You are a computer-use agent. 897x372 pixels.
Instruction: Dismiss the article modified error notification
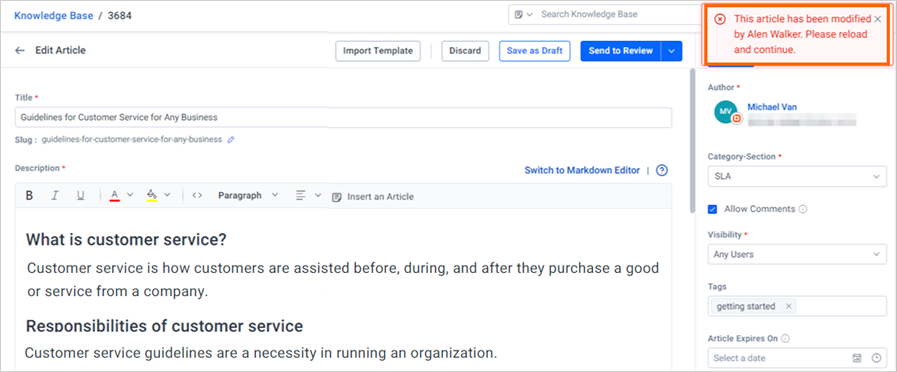click(x=878, y=19)
